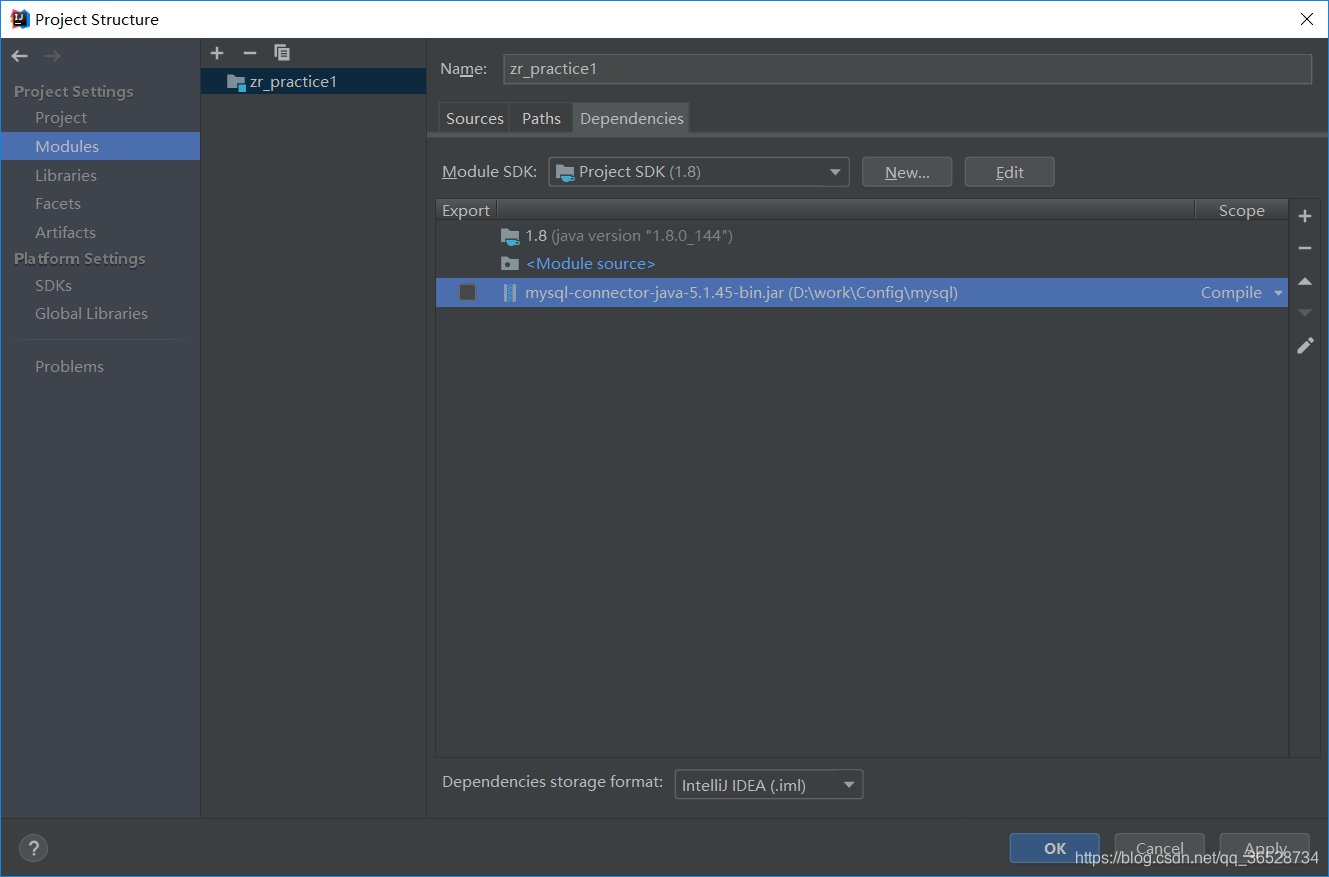1329x877 pixels.
Task: Move dependency down arrow icon
Action: click(1305, 313)
